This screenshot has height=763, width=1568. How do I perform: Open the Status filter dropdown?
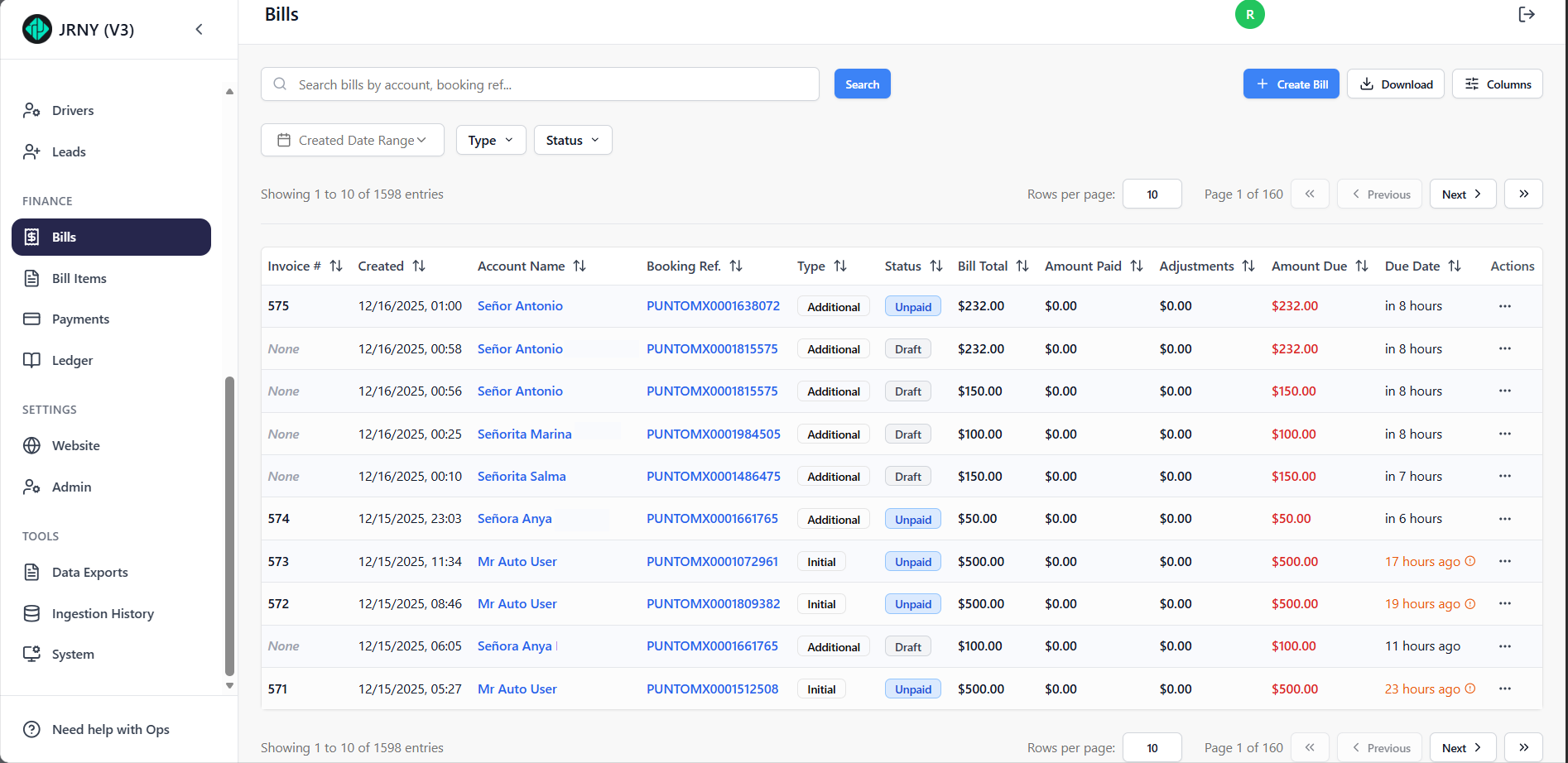572,141
